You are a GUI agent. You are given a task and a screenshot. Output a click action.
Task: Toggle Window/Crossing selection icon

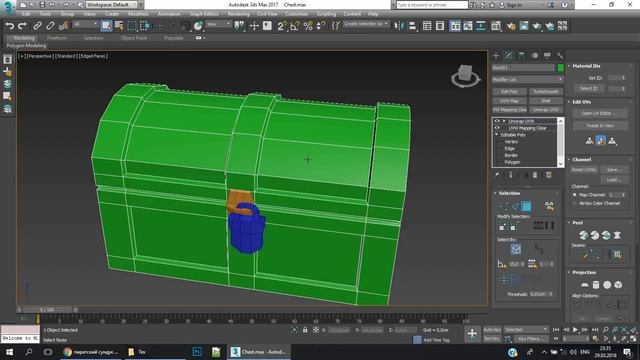[x=144, y=26]
